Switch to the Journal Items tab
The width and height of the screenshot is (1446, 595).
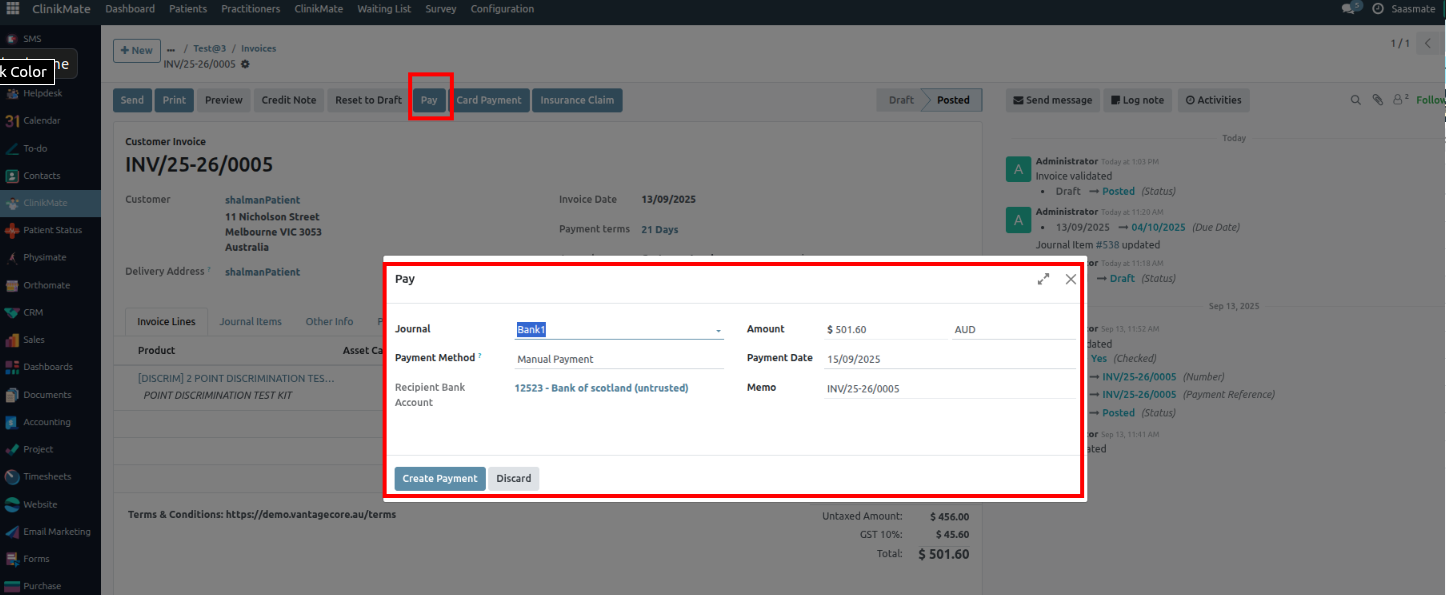point(251,322)
